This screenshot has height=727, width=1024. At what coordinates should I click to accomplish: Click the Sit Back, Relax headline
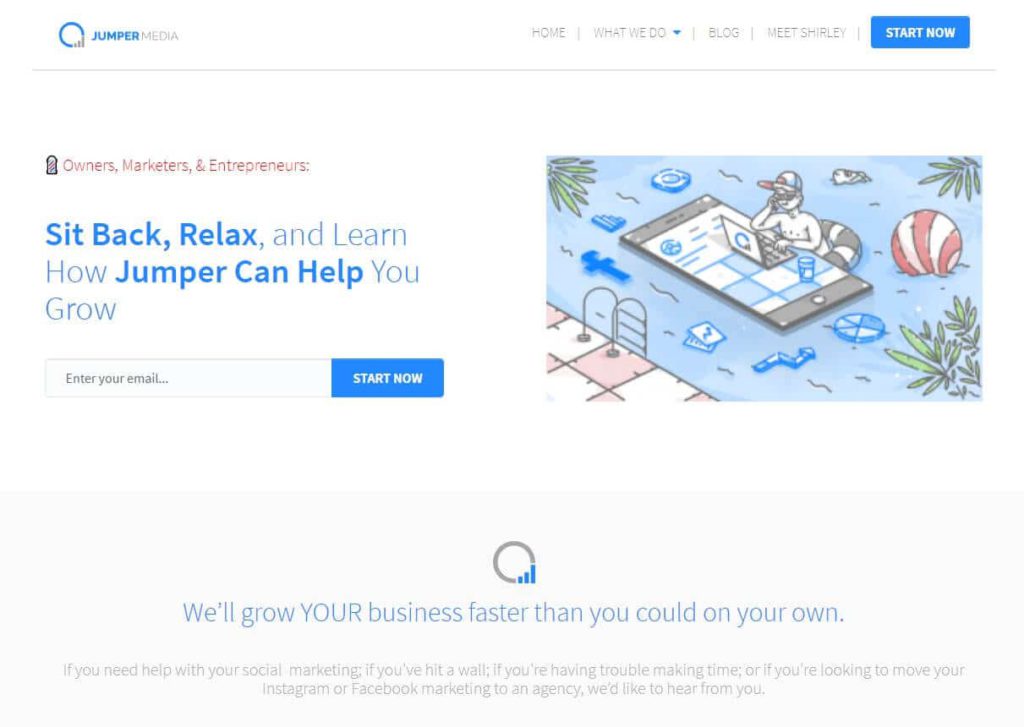click(232, 271)
